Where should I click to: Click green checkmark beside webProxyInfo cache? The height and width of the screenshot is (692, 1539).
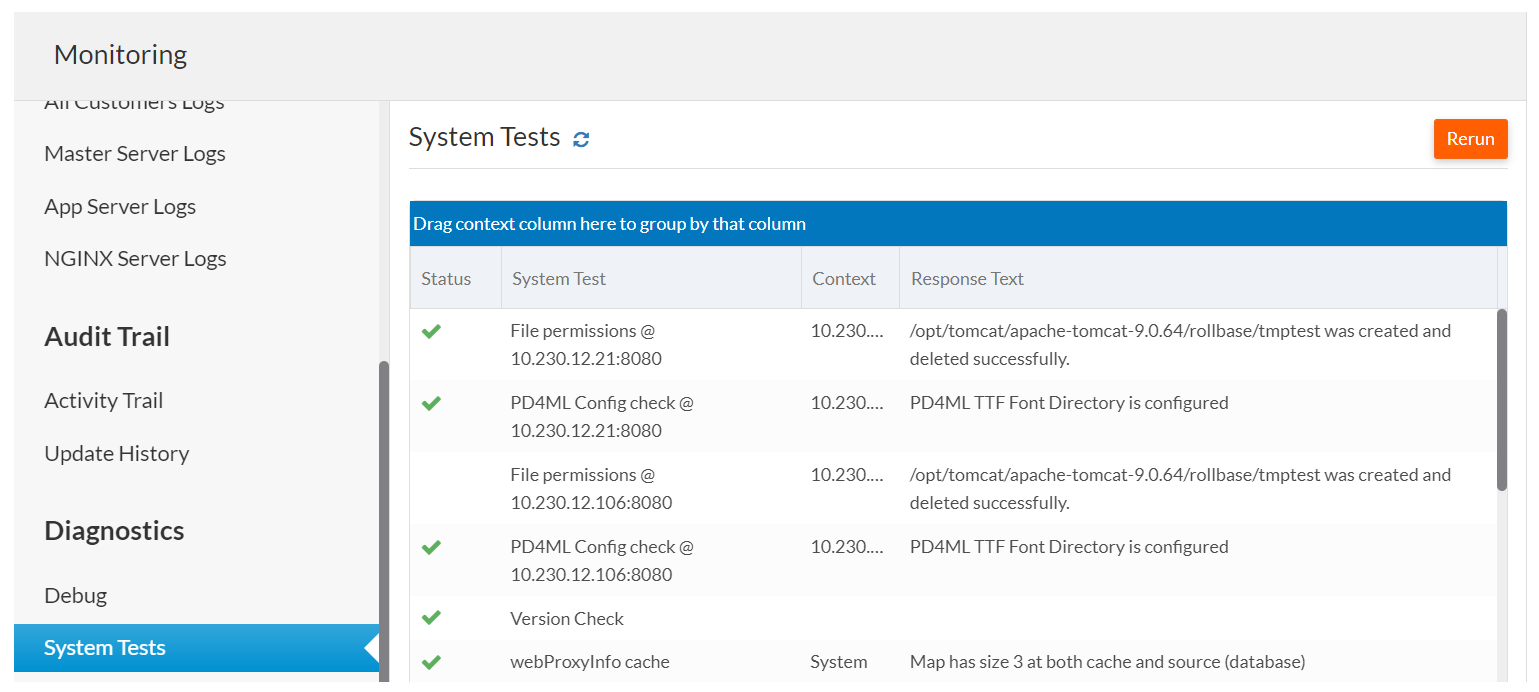pos(431,661)
